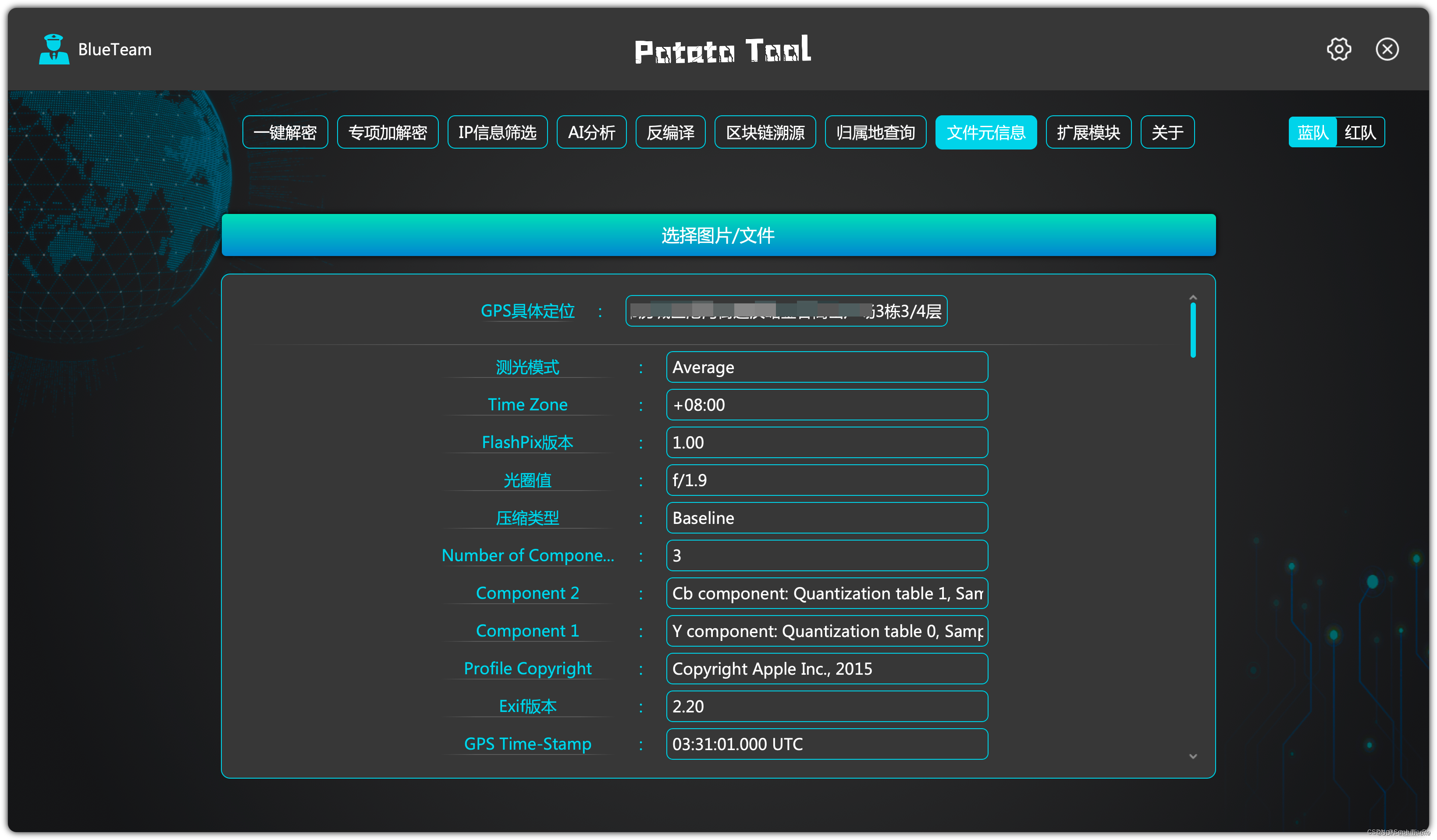Click the BlueTeam officer avatar icon

pyautogui.click(x=53, y=49)
